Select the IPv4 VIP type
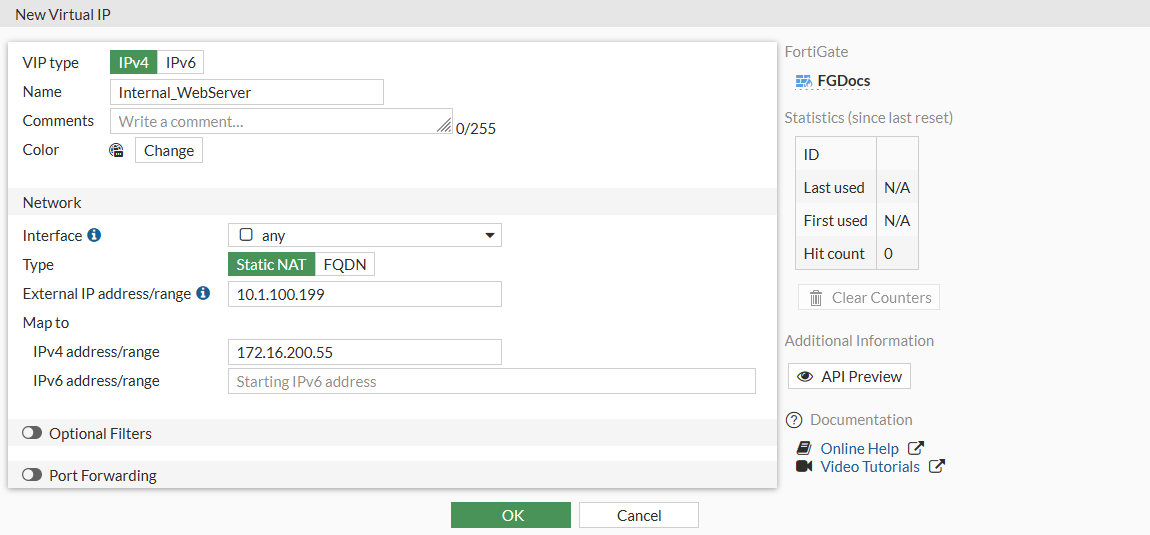The height and width of the screenshot is (535, 1150). coord(133,63)
